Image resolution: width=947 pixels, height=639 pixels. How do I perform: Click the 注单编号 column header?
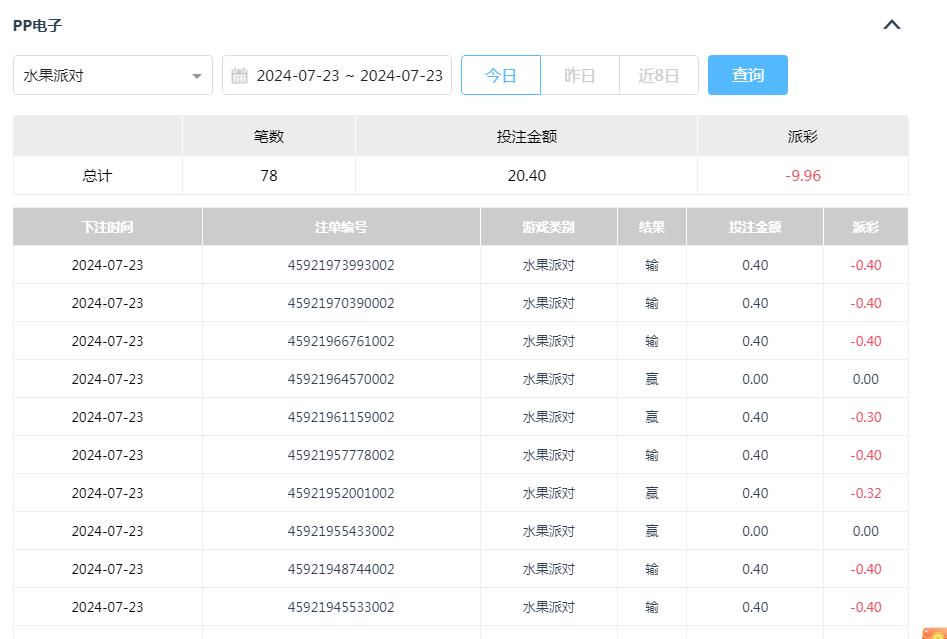(341, 227)
